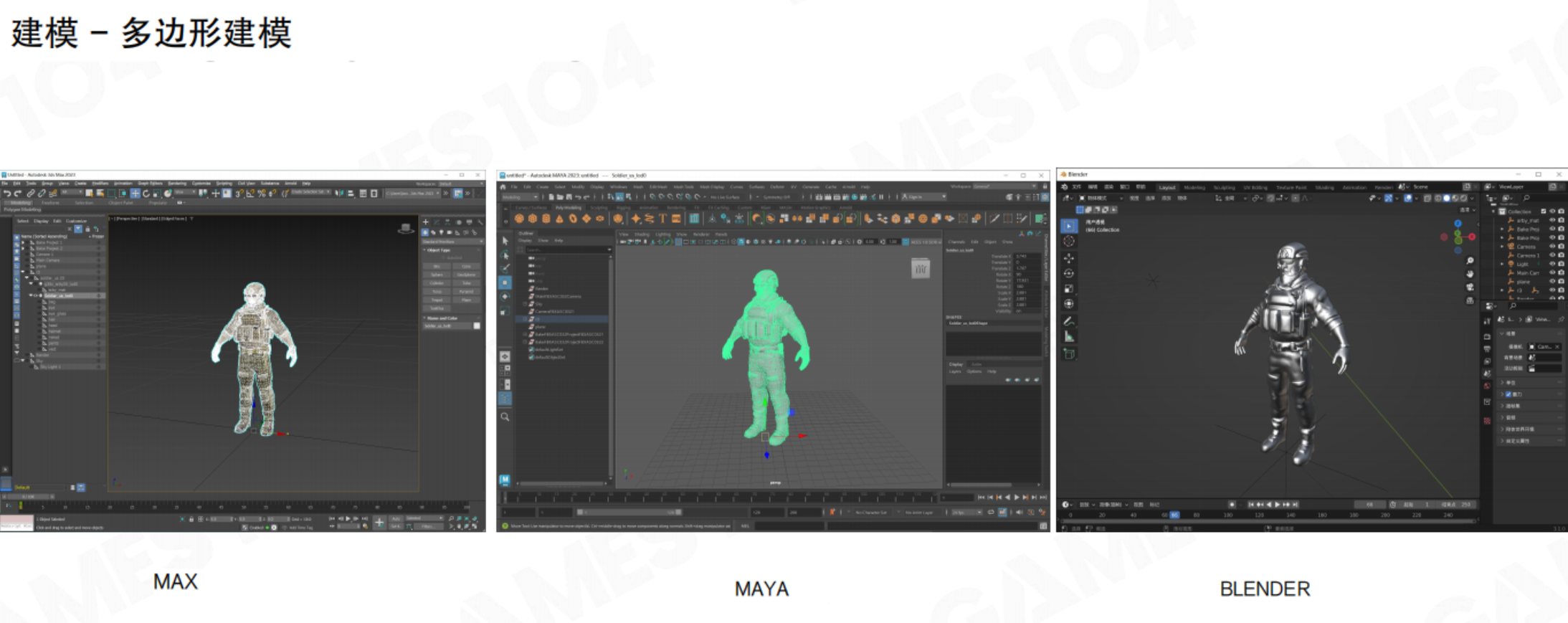Open the Poly Modeling shelf tab in Maya
The width and height of the screenshot is (1568, 623).
pyautogui.click(x=569, y=208)
